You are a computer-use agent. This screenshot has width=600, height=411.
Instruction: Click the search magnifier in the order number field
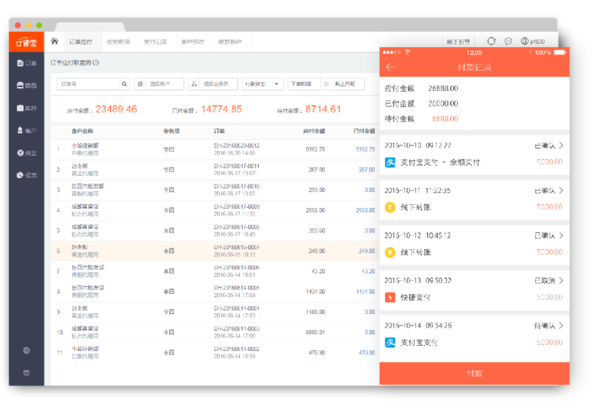coord(124,84)
